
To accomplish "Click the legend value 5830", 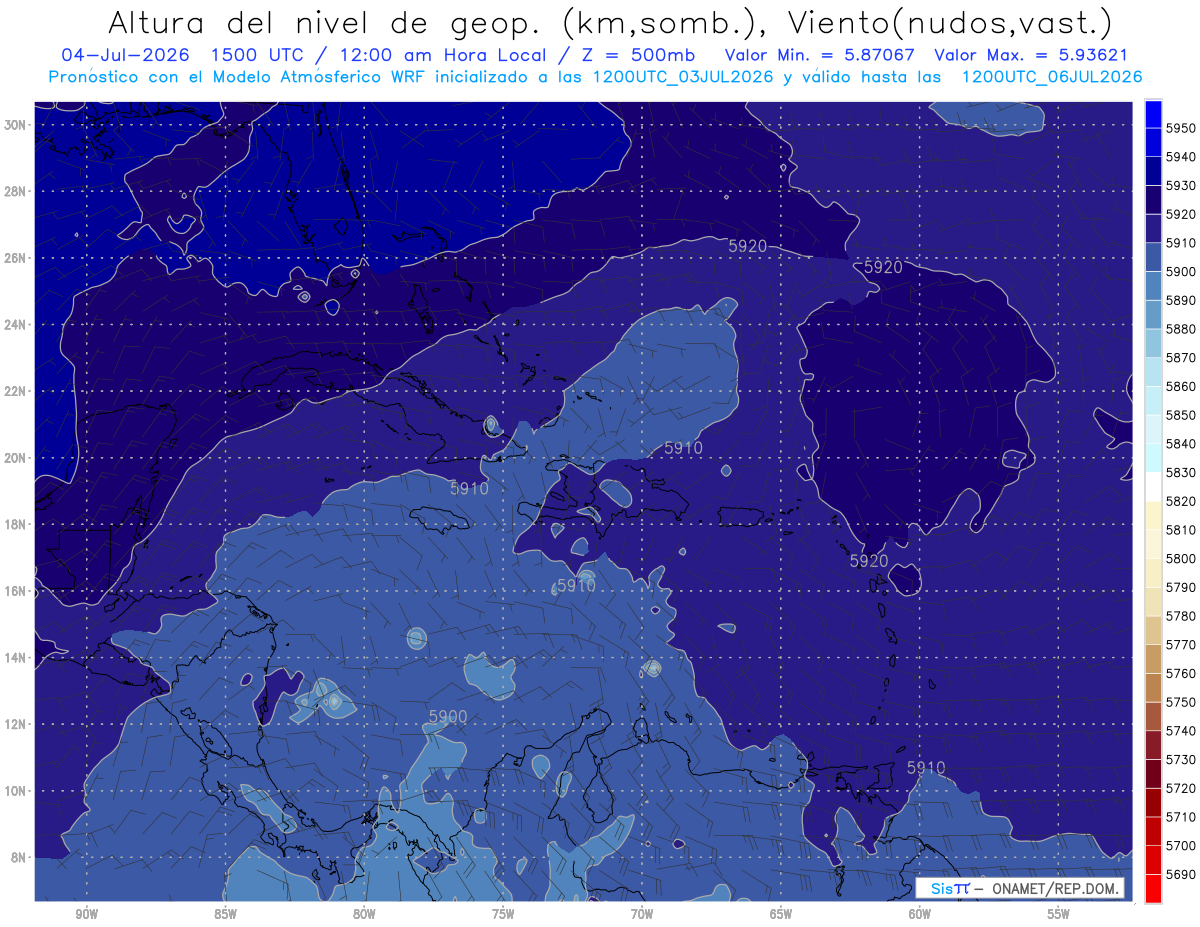I will coord(1180,472).
